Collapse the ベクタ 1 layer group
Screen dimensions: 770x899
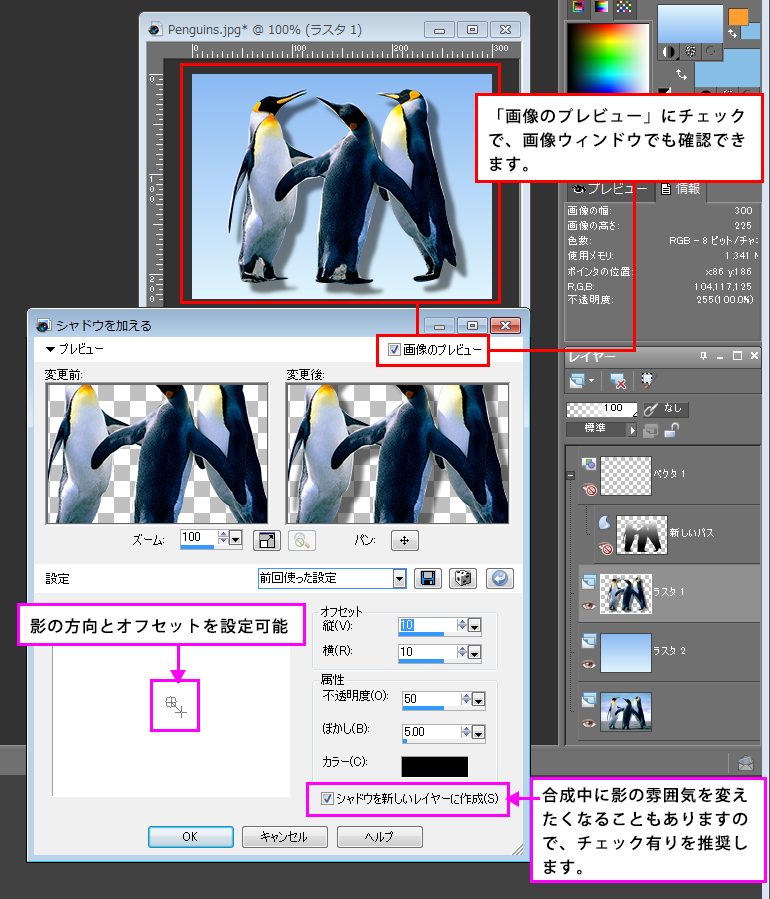(x=570, y=475)
